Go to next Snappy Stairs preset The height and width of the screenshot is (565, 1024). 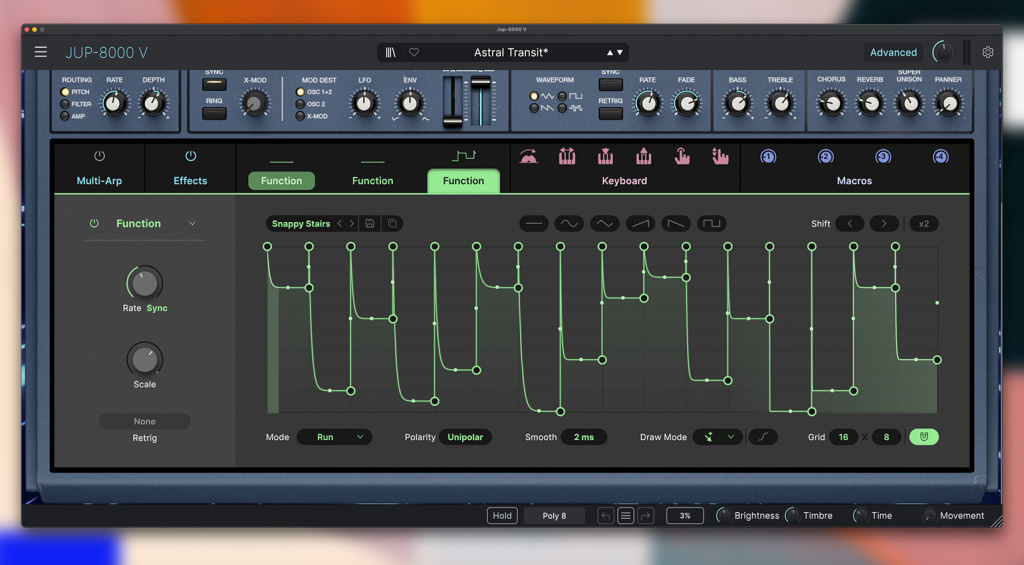[351, 223]
